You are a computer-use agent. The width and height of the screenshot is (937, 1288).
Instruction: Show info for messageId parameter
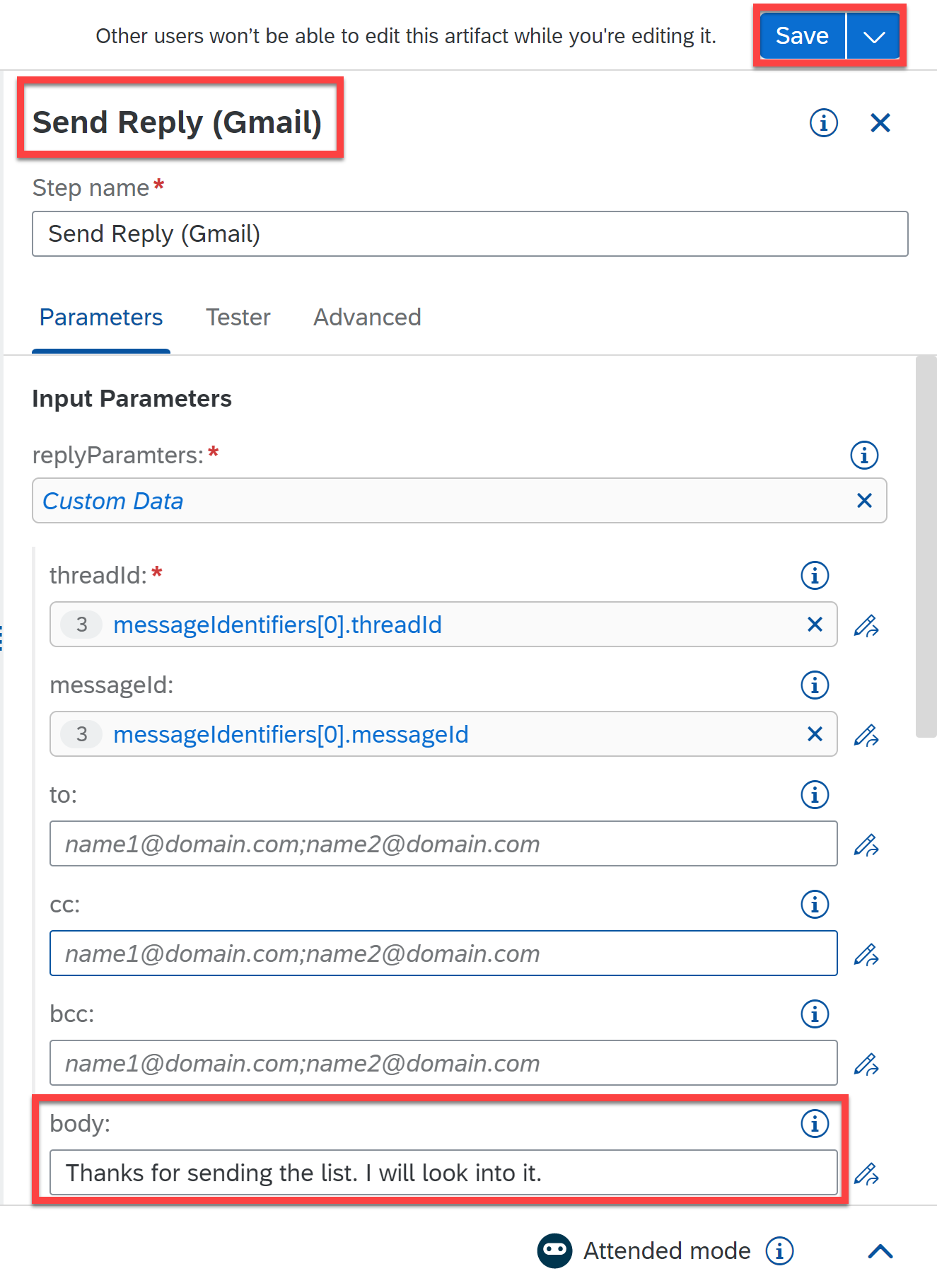pos(815,685)
